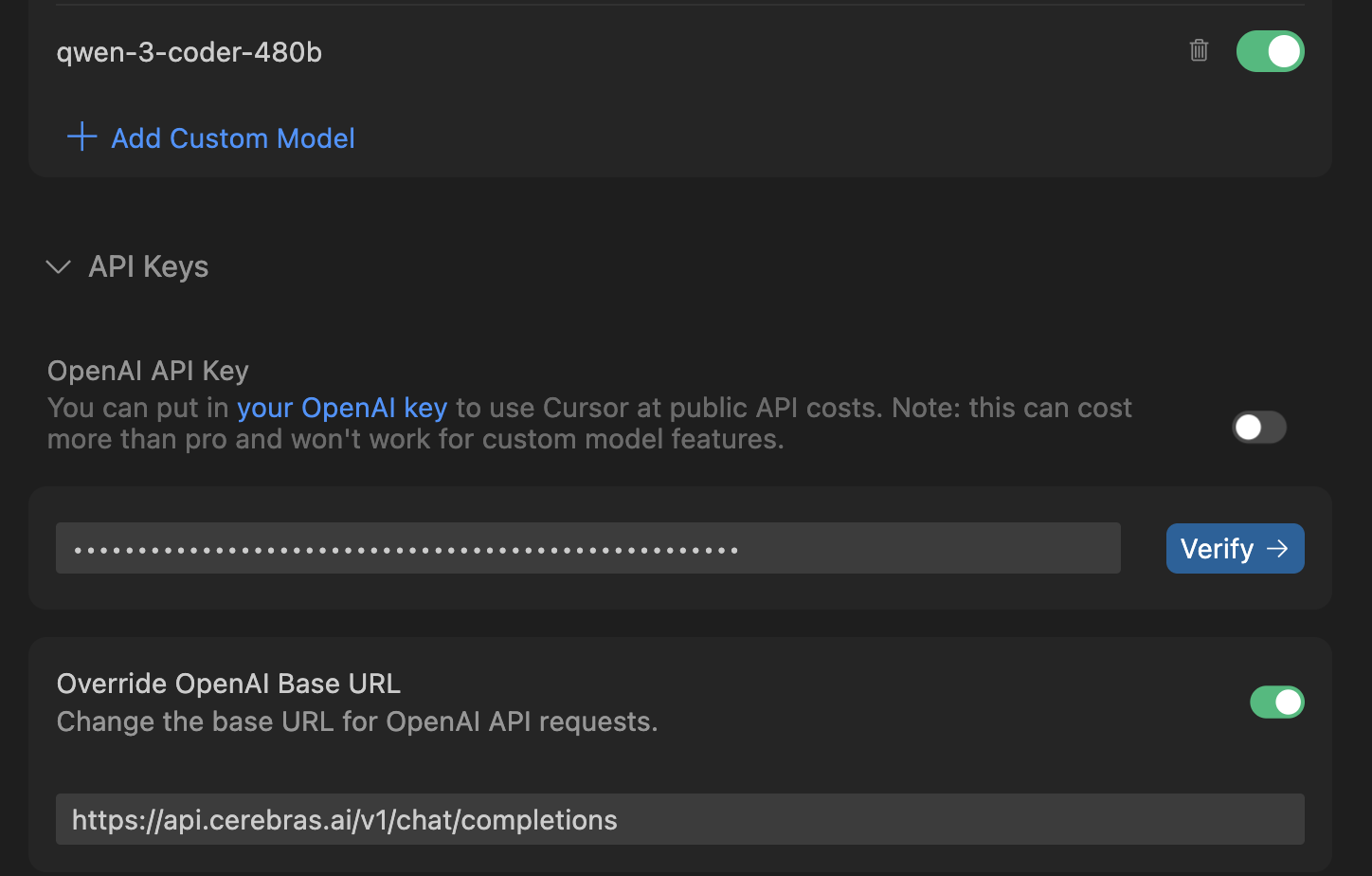Disable the qwen-3-coder-480b model toggle
The image size is (1372, 876).
pyautogui.click(x=1270, y=51)
